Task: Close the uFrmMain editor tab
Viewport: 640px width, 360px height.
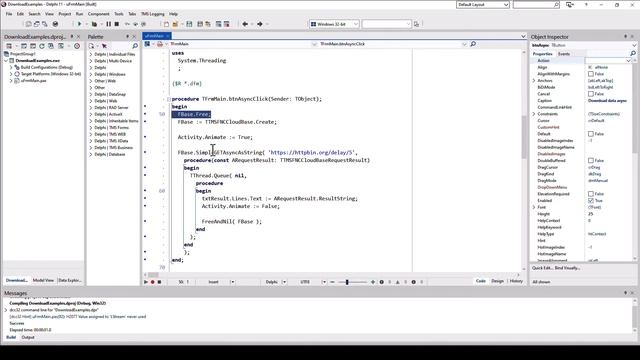Action: pyautogui.click(x=167, y=36)
